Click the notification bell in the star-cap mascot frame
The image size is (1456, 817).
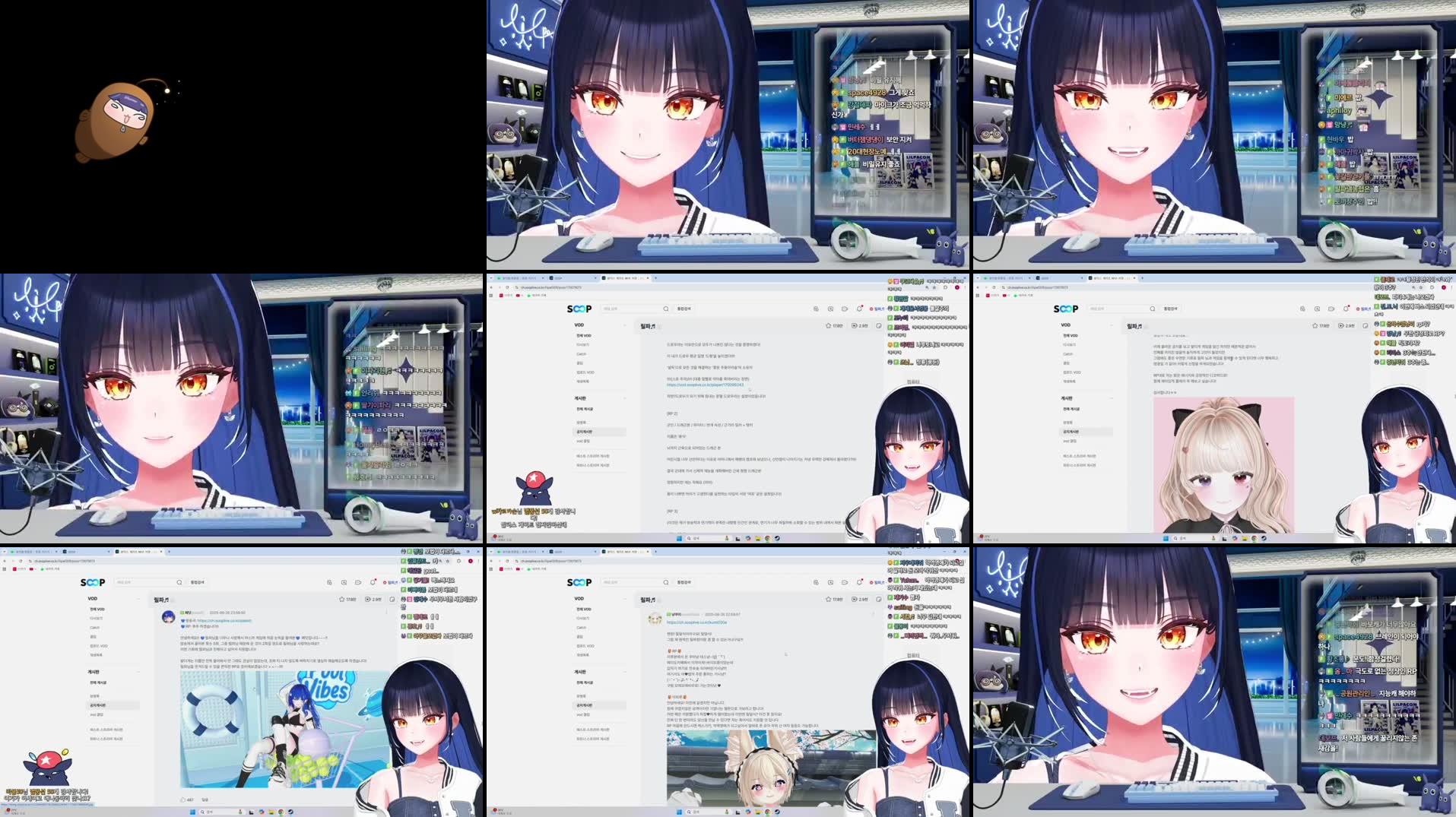[x=859, y=309]
